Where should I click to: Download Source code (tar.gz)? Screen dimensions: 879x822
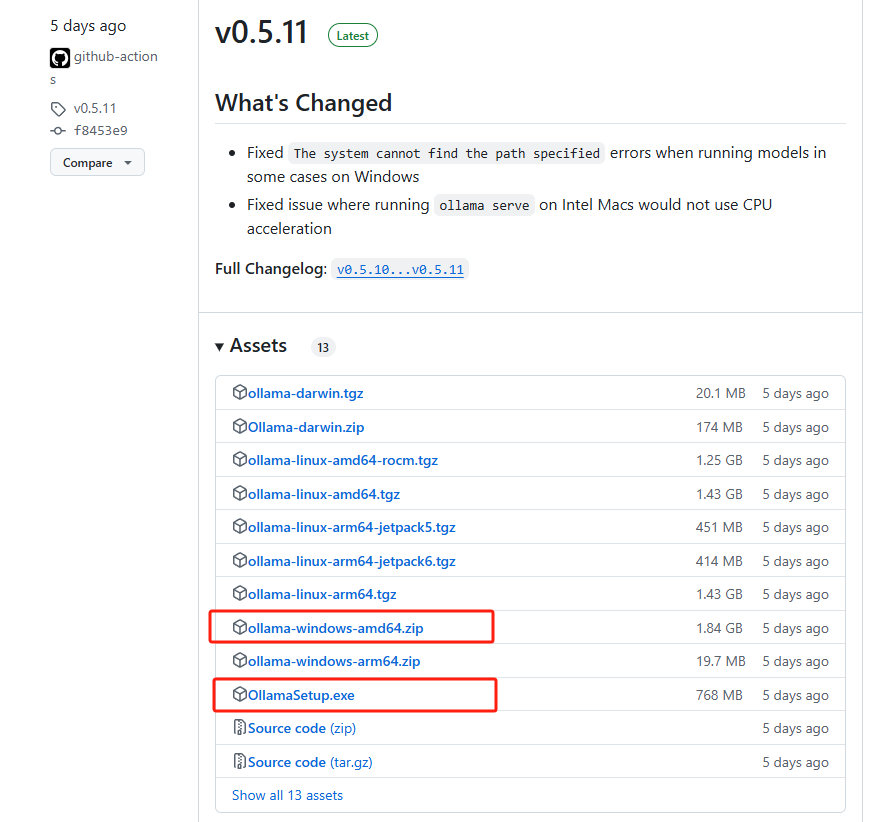310,763
